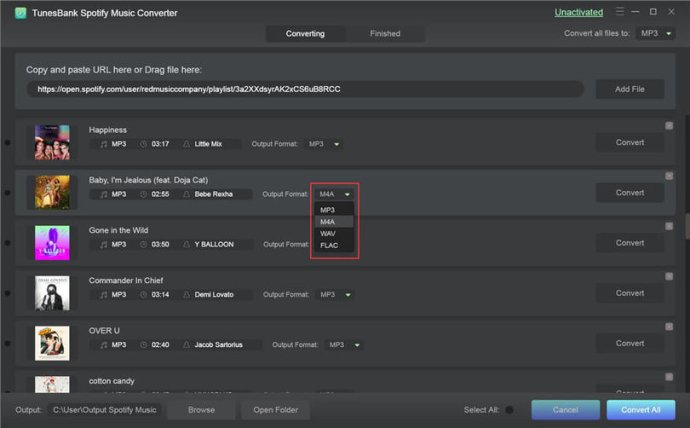Image resolution: width=690 pixels, height=428 pixels.
Task: Open Output Format dropdown for OVER U
Action: 345,345
